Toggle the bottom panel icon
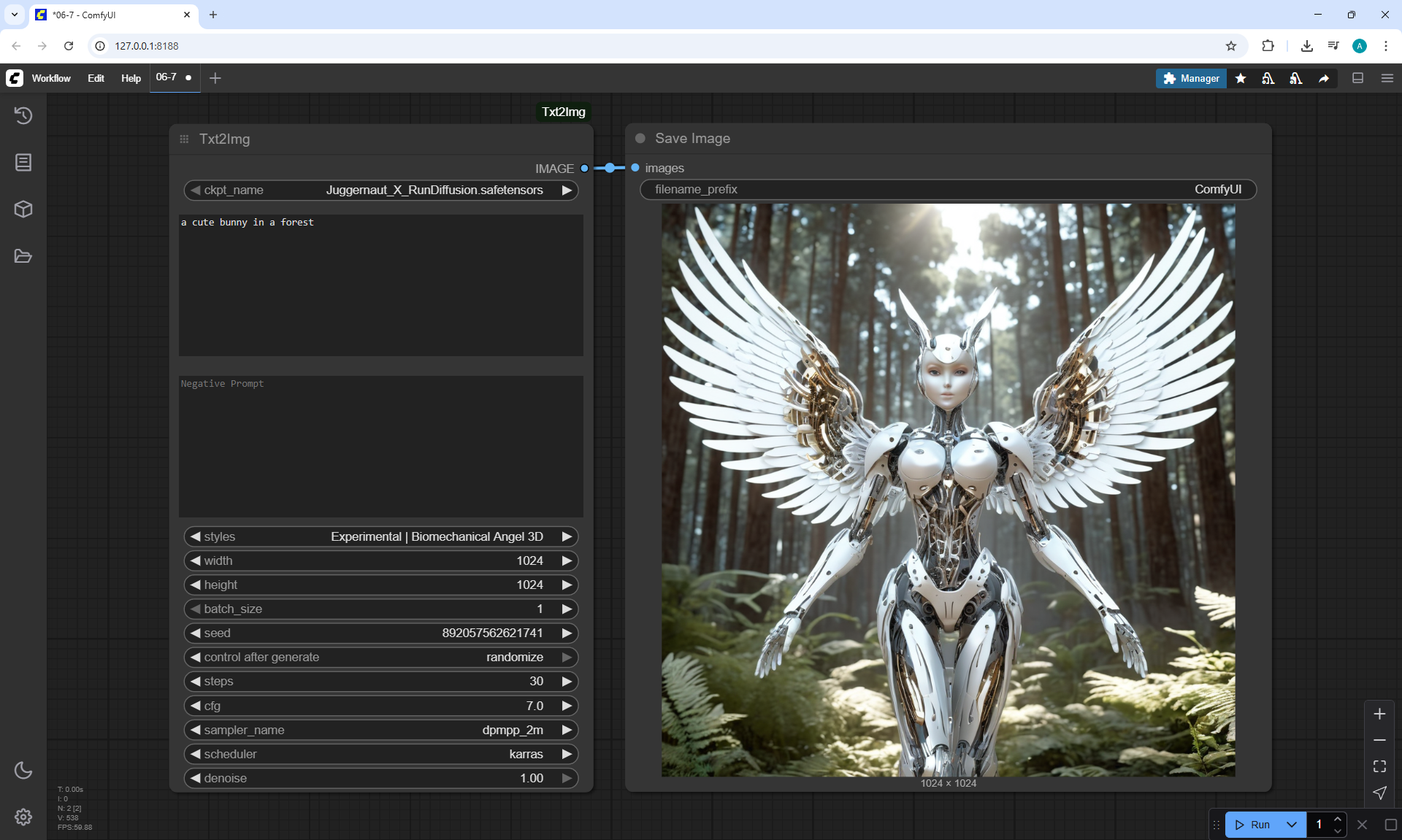This screenshot has width=1402, height=840. (x=1358, y=78)
